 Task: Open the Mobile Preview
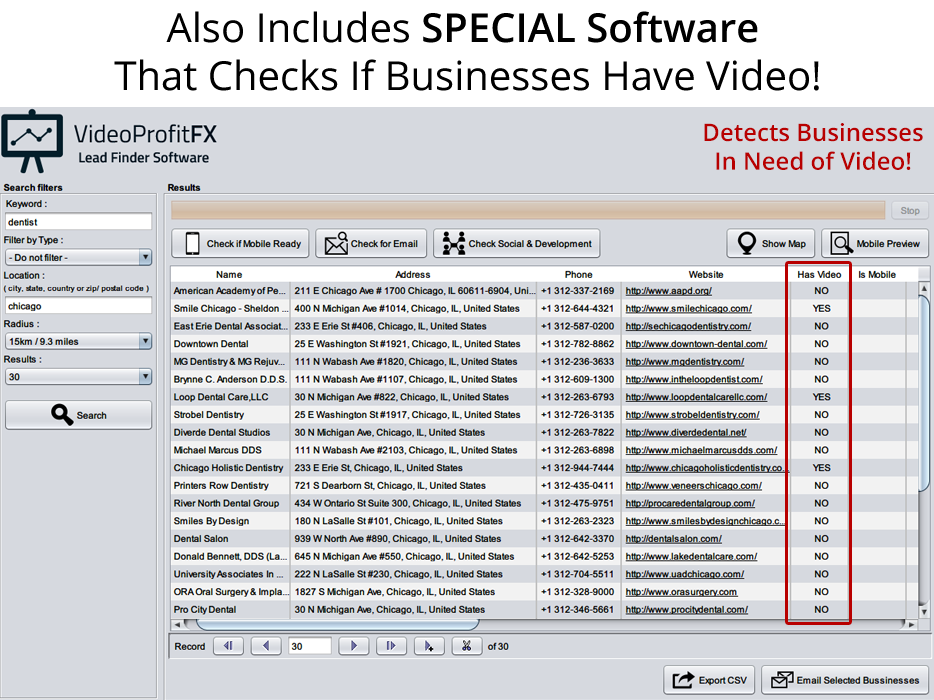point(874,244)
